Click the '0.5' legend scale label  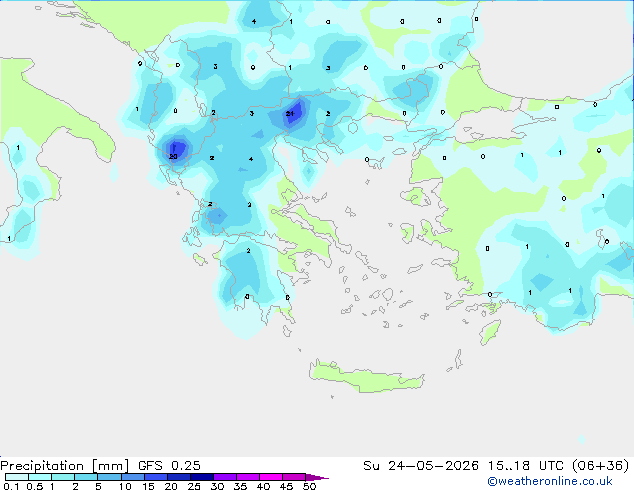tap(35, 486)
